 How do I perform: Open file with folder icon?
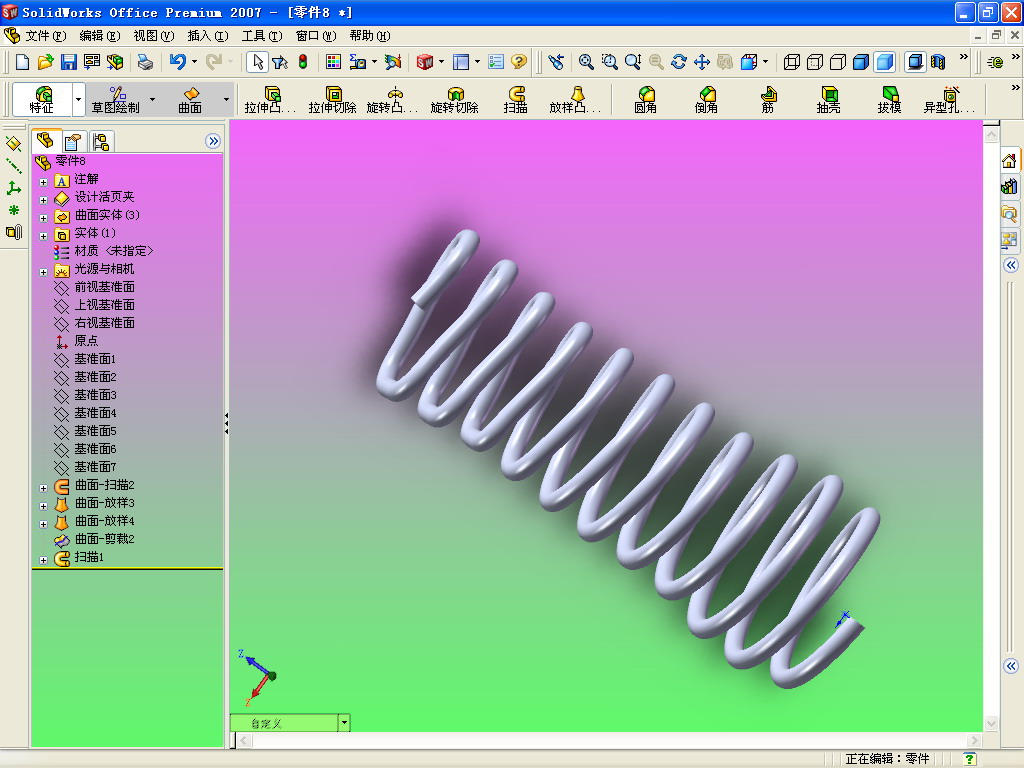(x=45, y=62)
